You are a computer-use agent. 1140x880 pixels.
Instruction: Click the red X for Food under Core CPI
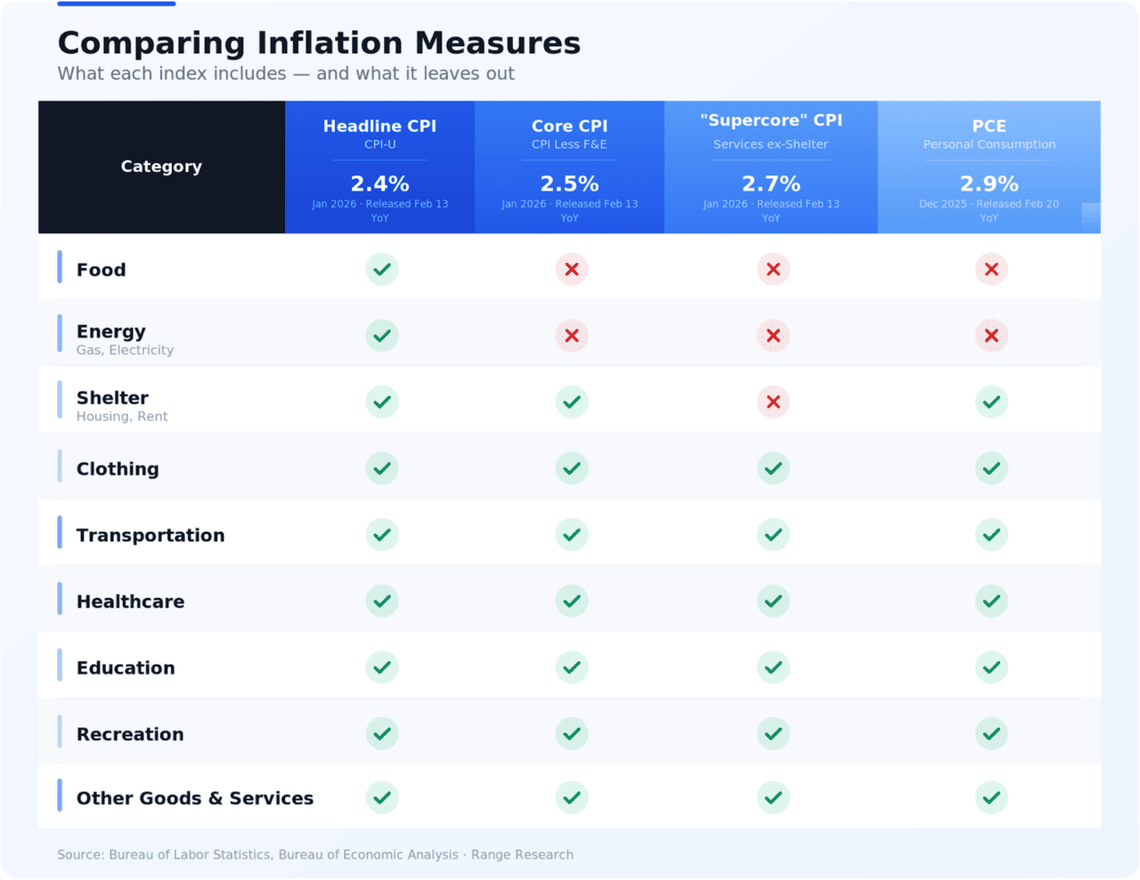[572, 269]
